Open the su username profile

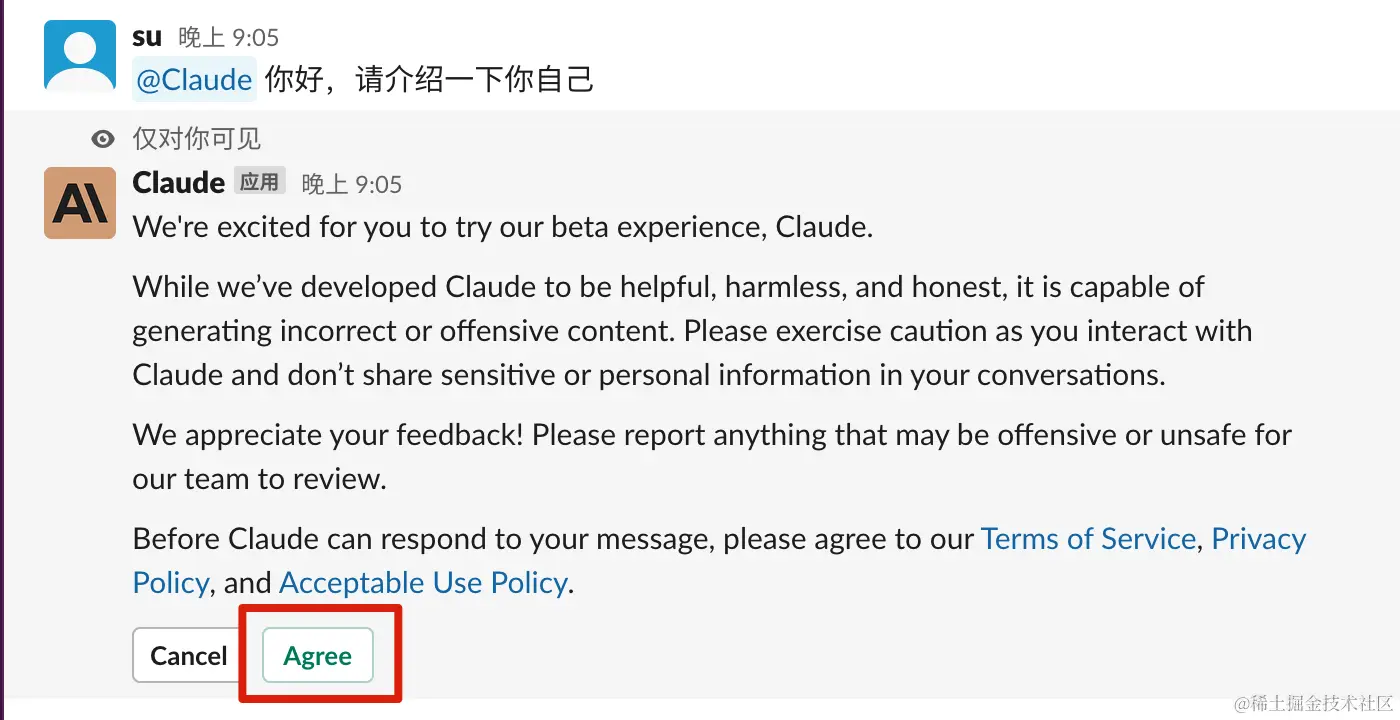tap(147, 37)
